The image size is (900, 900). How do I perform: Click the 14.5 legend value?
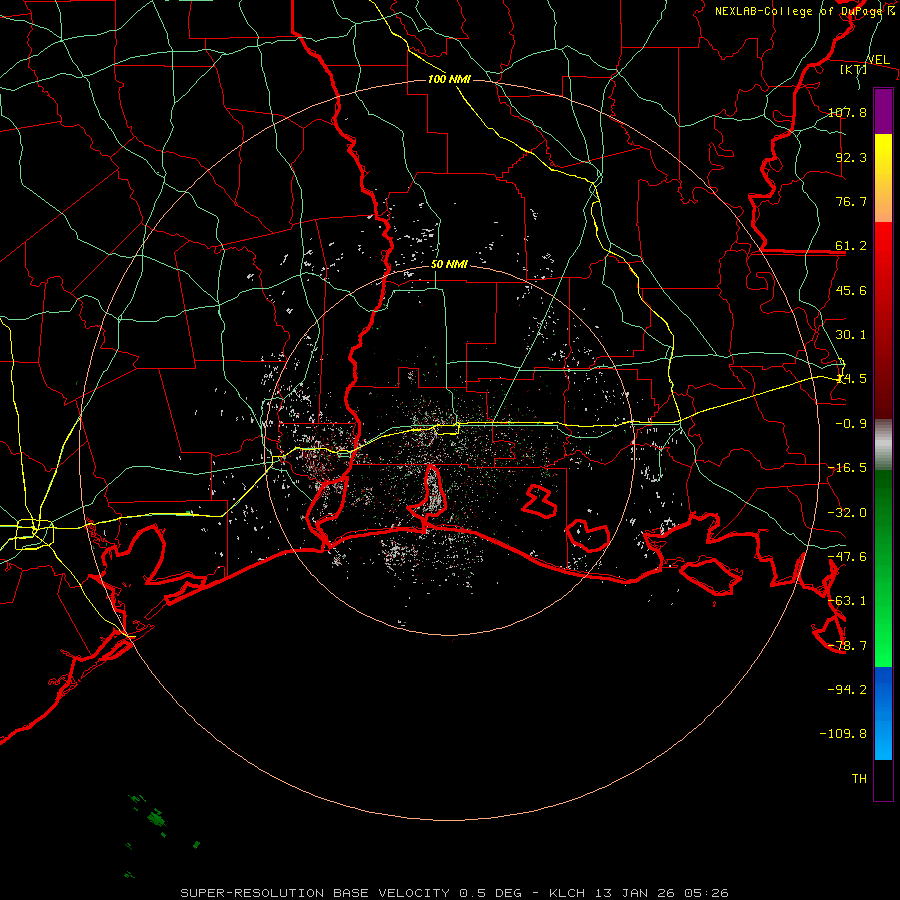tap(851, 379)
